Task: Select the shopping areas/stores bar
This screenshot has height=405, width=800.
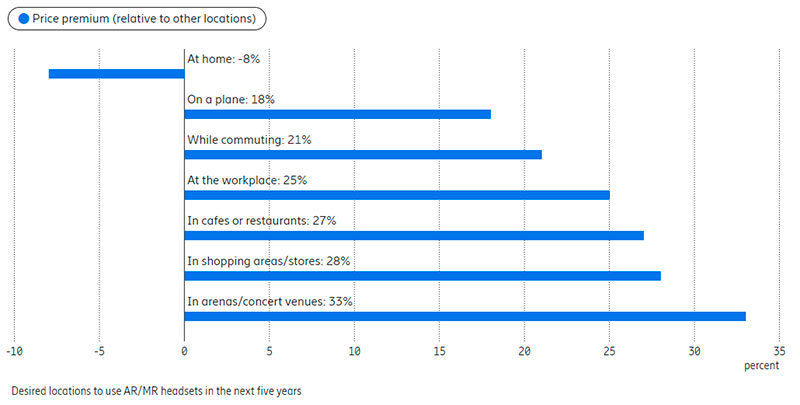Action: [422, 276]
